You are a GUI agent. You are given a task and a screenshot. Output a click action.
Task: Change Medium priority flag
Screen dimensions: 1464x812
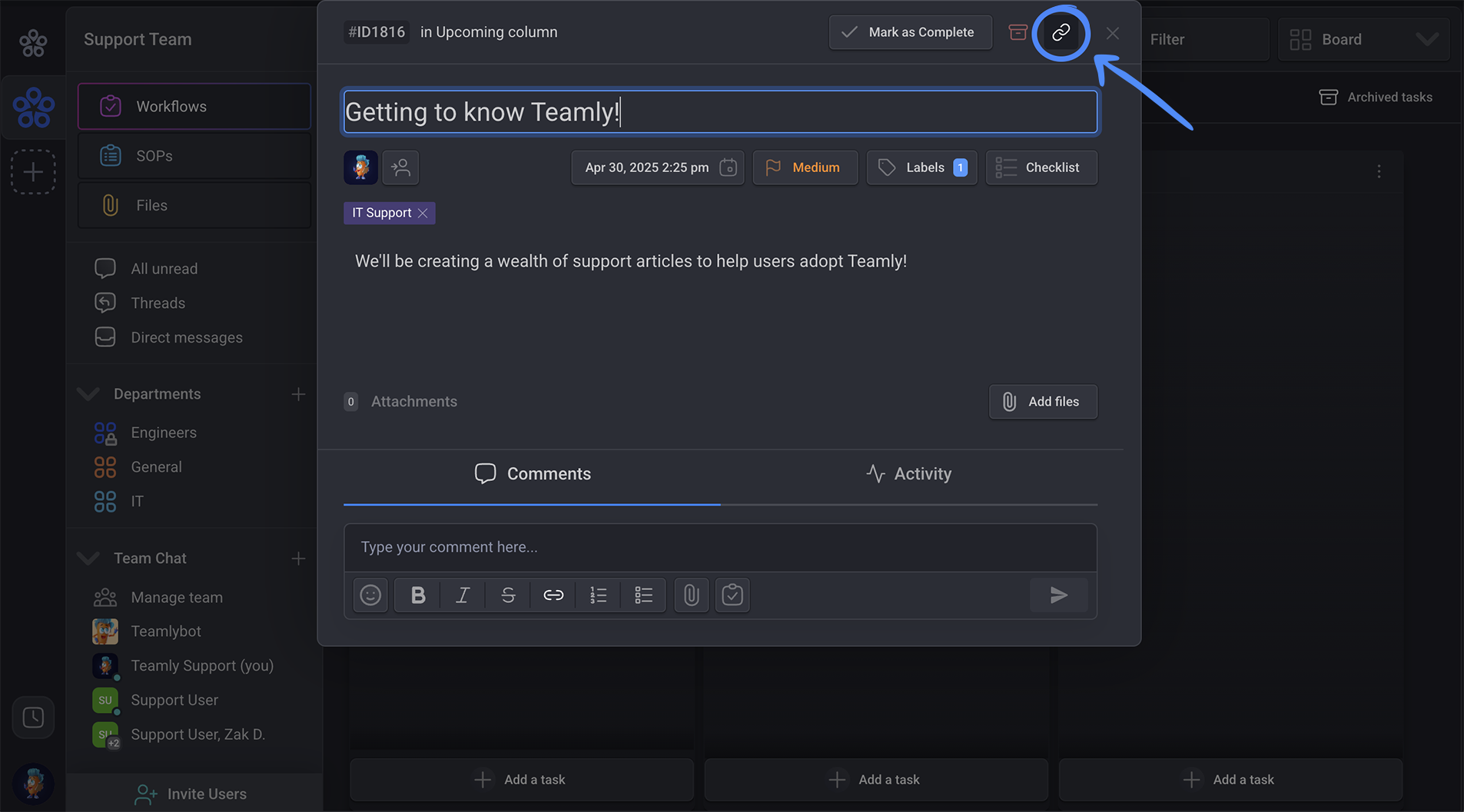coord(805,167)
